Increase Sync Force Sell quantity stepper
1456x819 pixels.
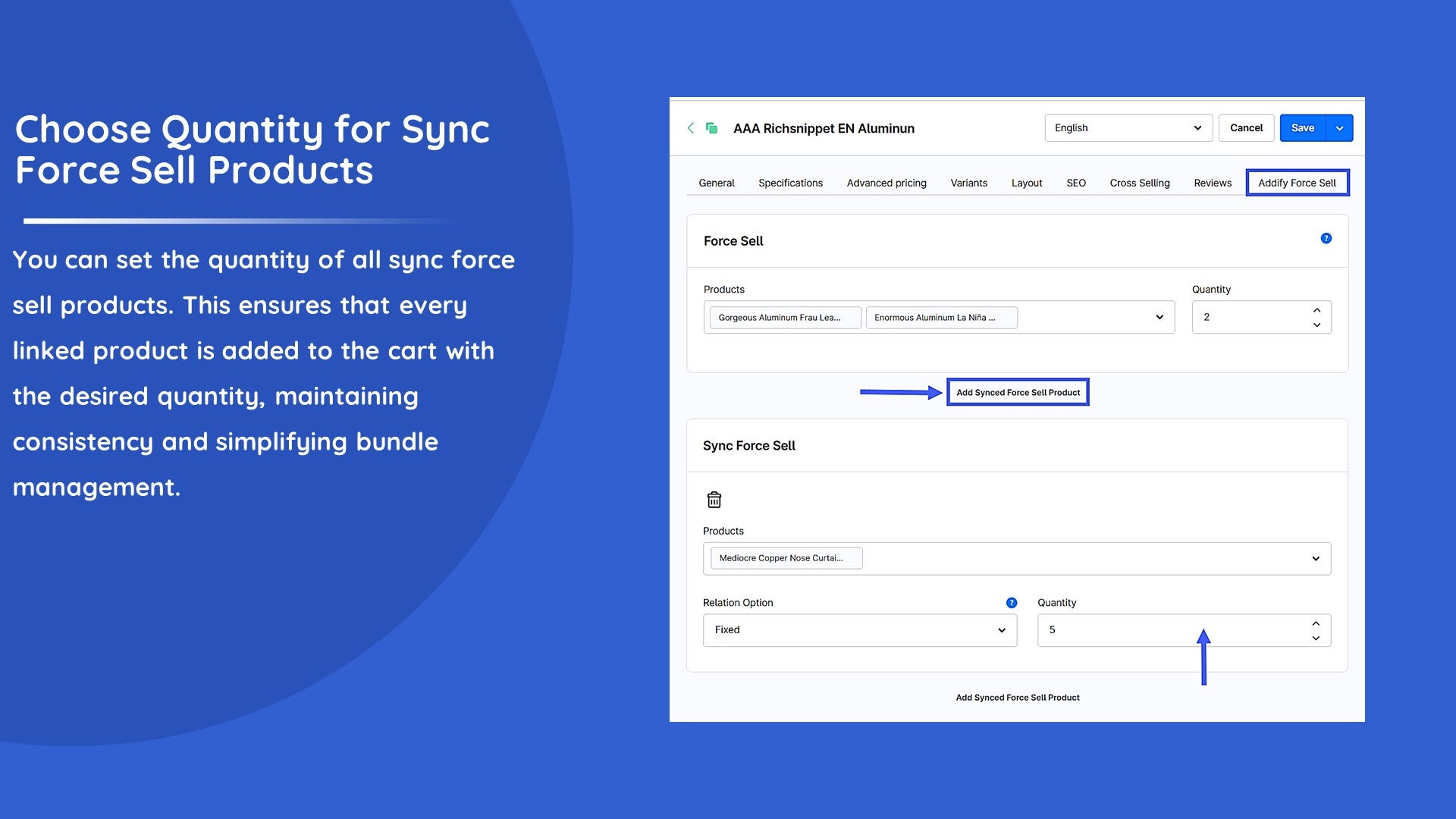(x=1316, y=623)
